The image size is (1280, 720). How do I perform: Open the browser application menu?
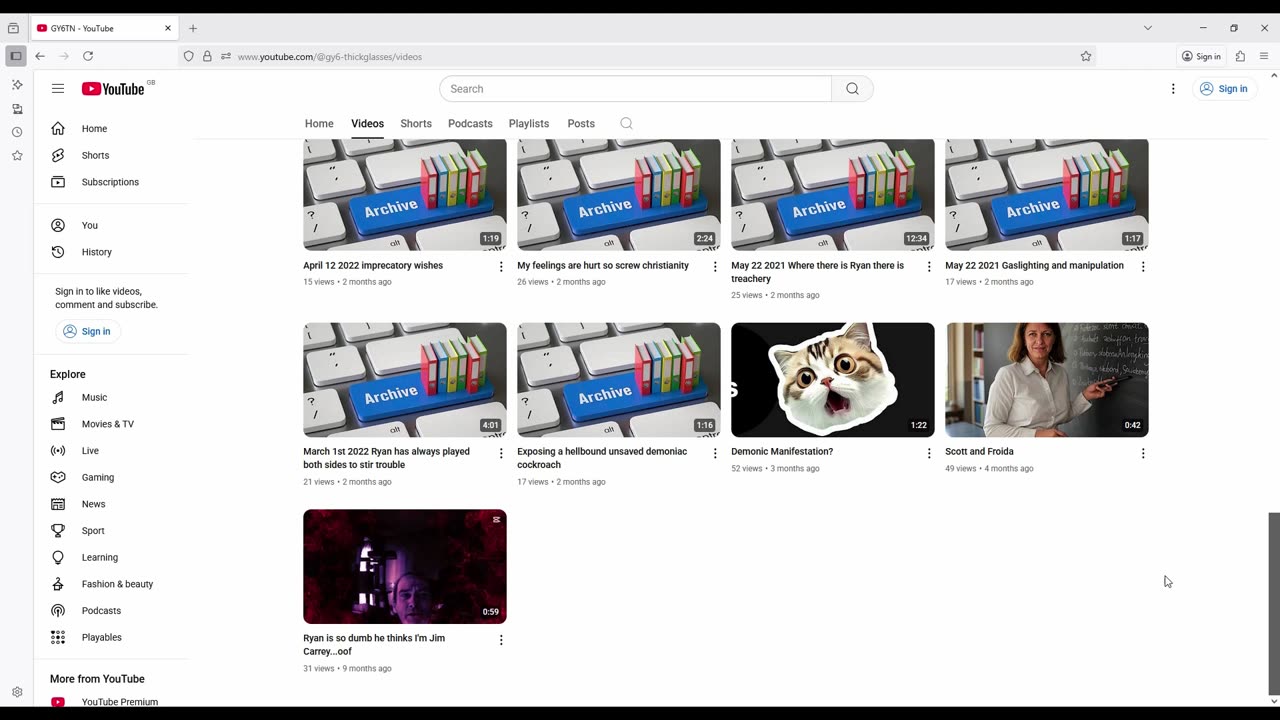[1264, 56]
